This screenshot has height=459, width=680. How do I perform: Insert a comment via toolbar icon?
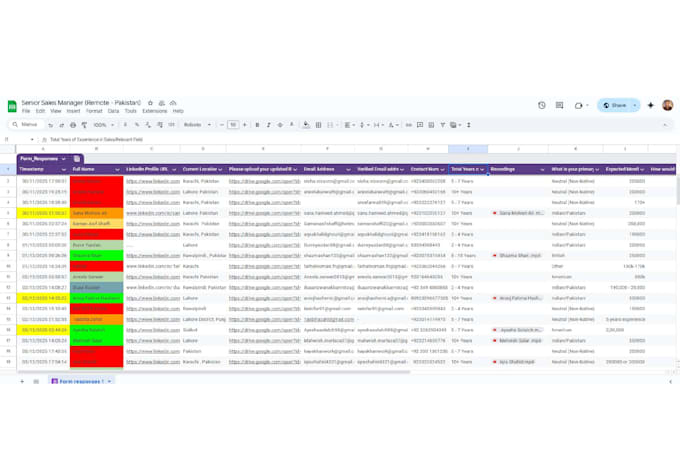pos(420,125)
